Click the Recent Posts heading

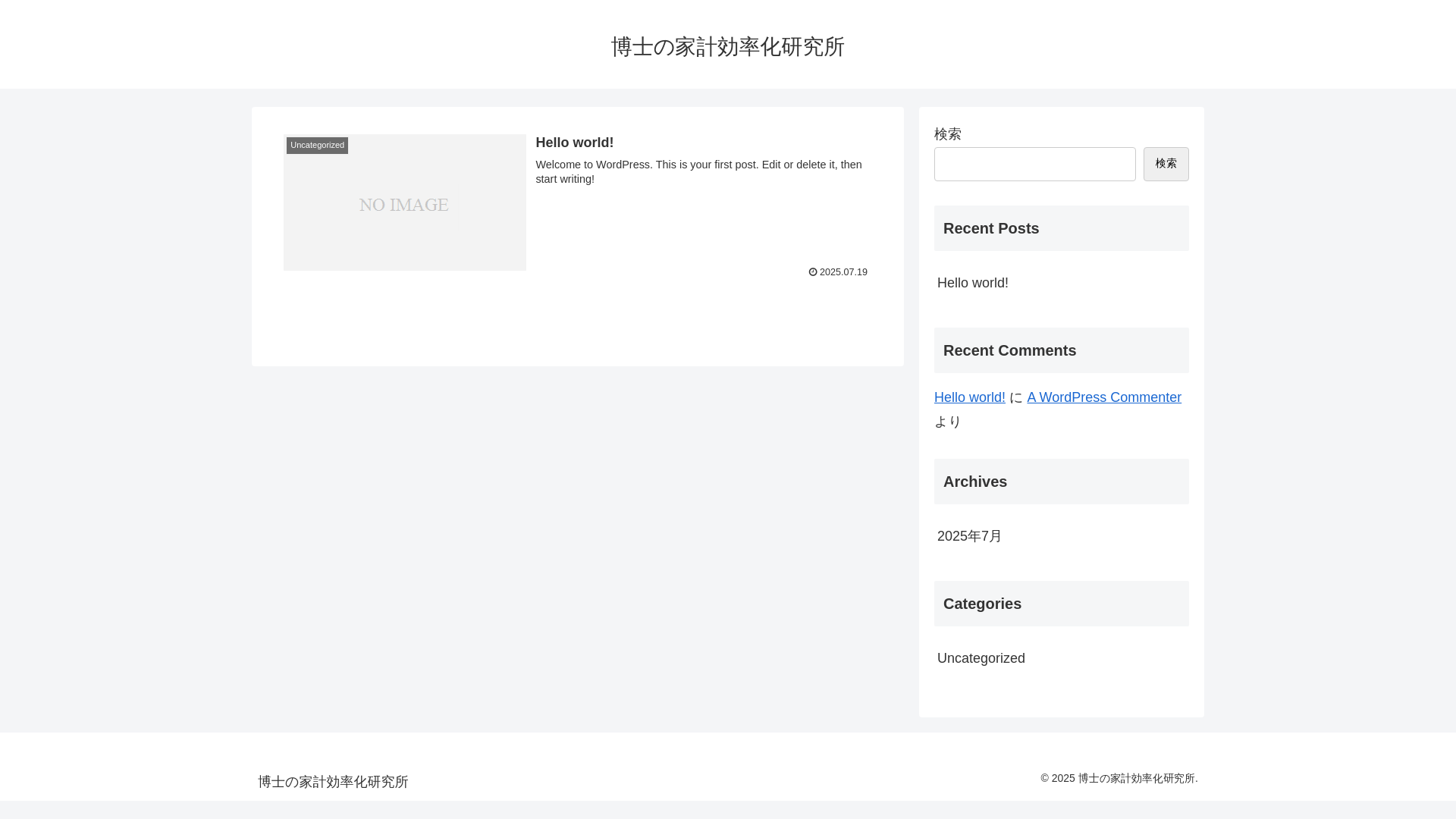coord(1061,228)
